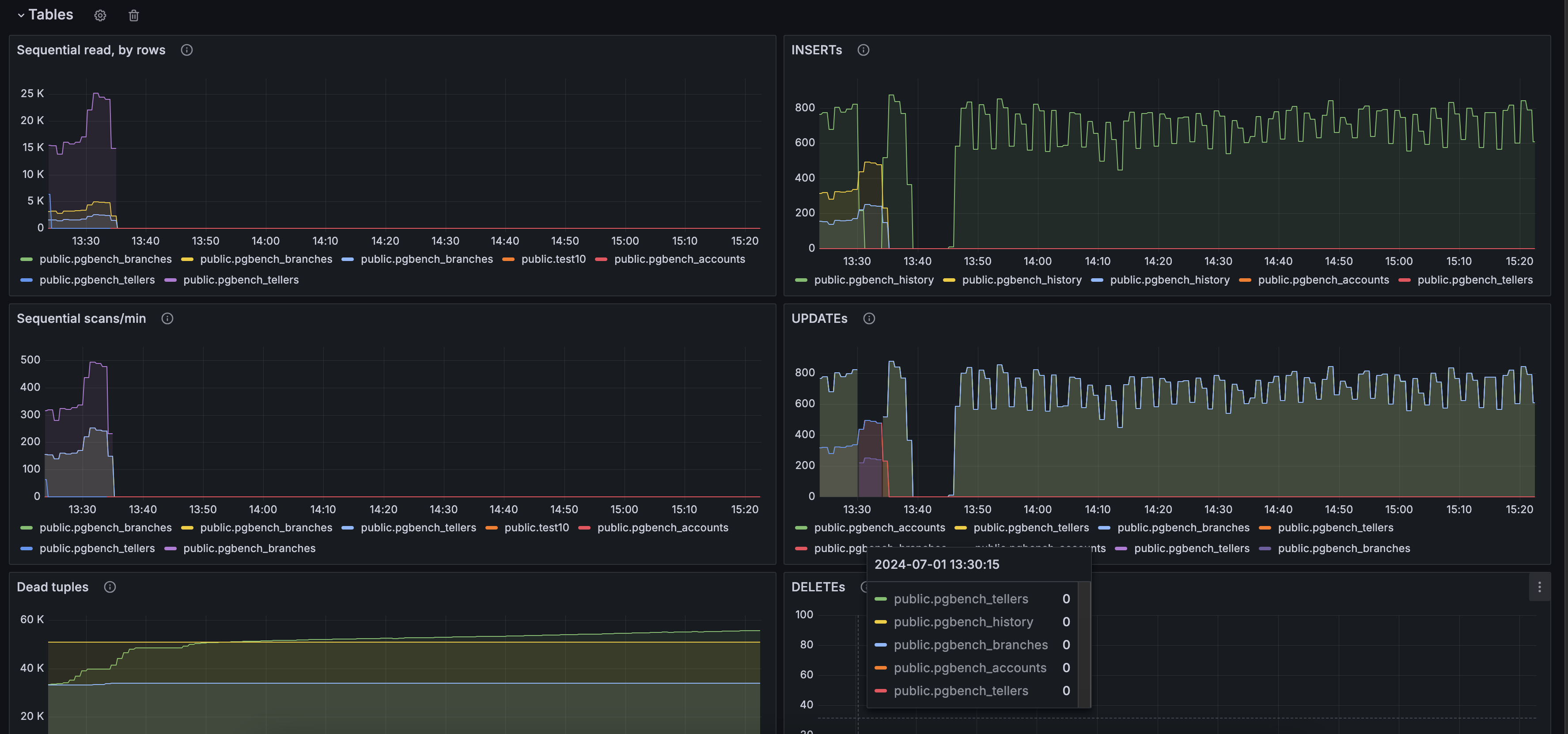Click the UPDATEs panel title
1568x734 pixels.
point(819,318)
